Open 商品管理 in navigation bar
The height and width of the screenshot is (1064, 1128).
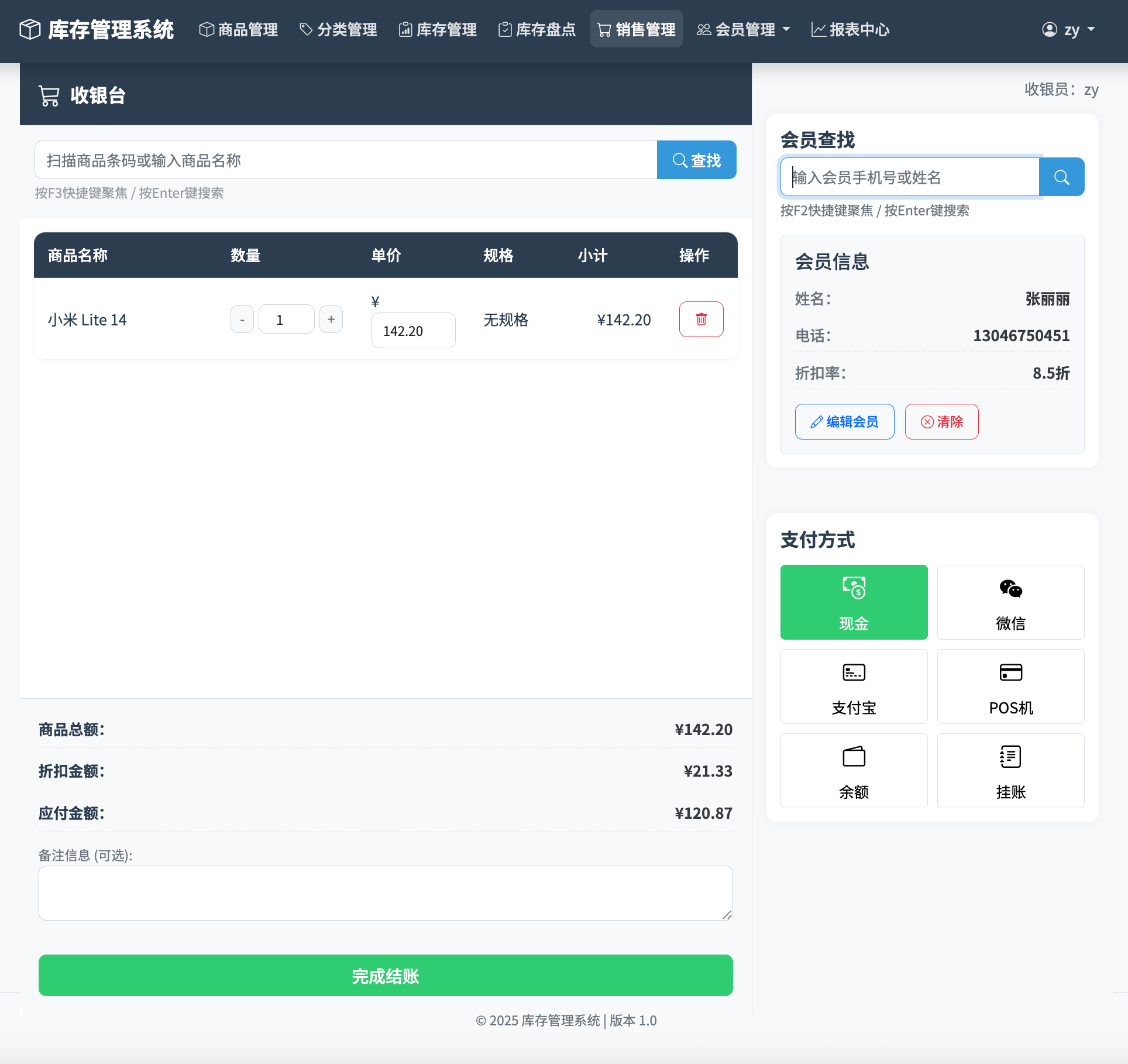239,29
